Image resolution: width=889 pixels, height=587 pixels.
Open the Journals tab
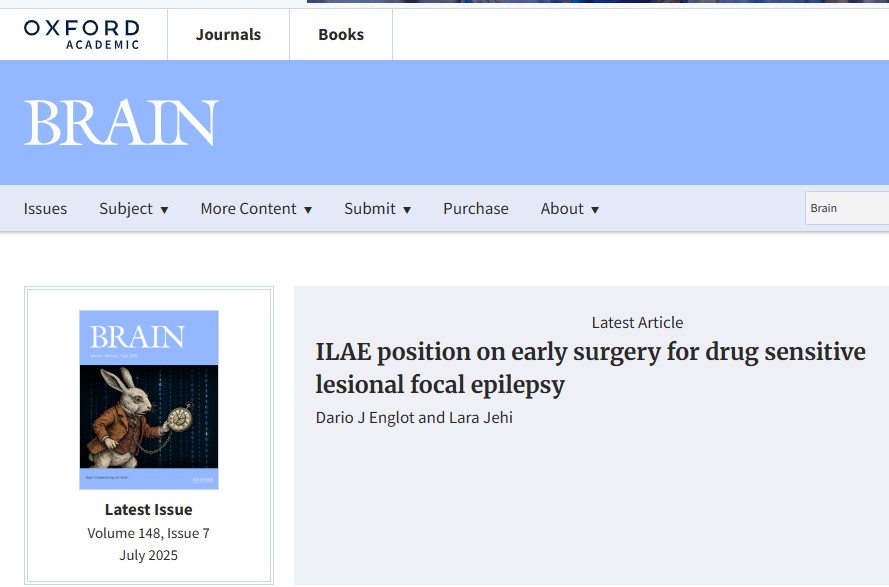[x=228, y=35]
